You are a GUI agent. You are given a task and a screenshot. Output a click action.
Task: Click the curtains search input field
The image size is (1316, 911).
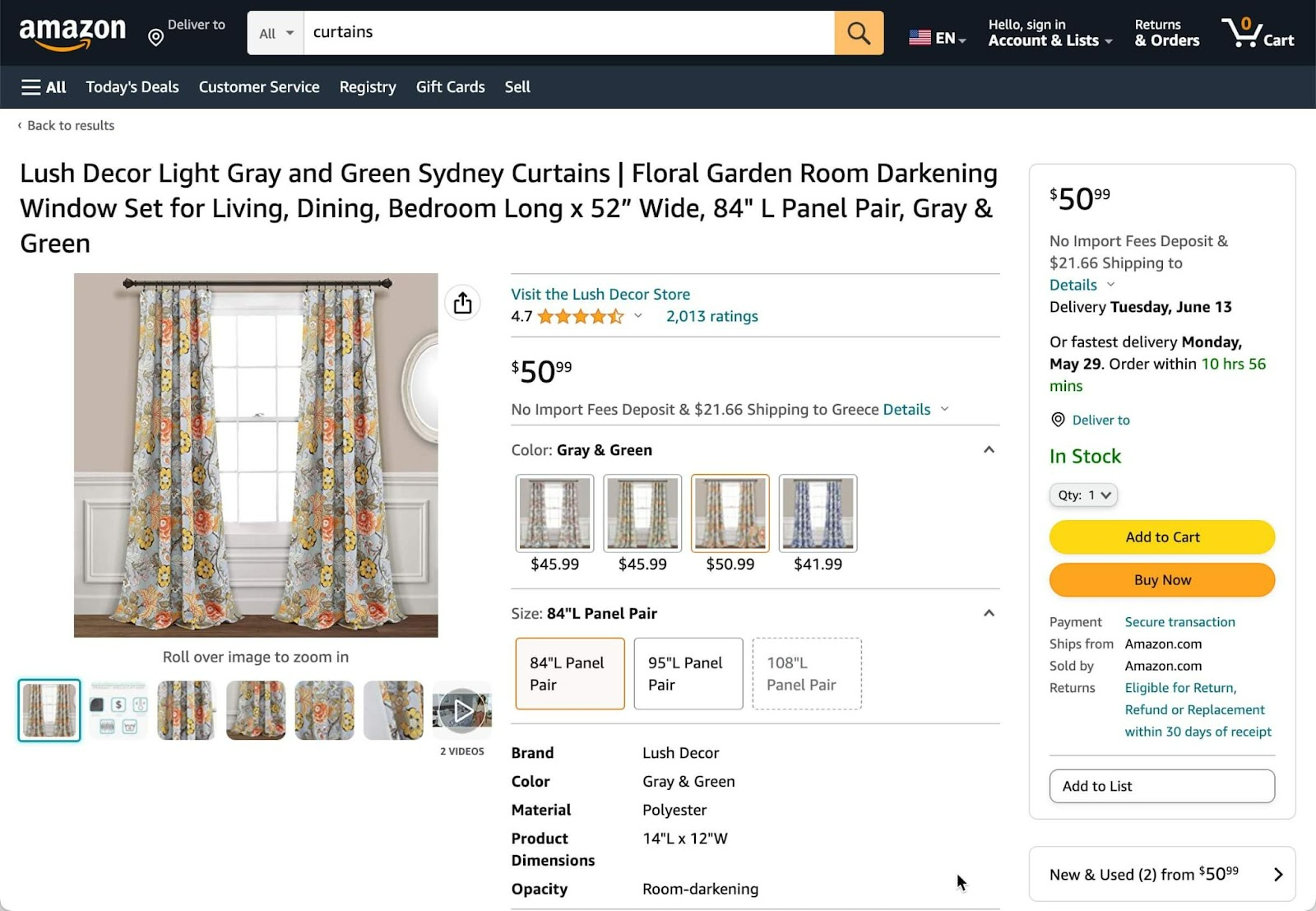(x=568, y=33)
